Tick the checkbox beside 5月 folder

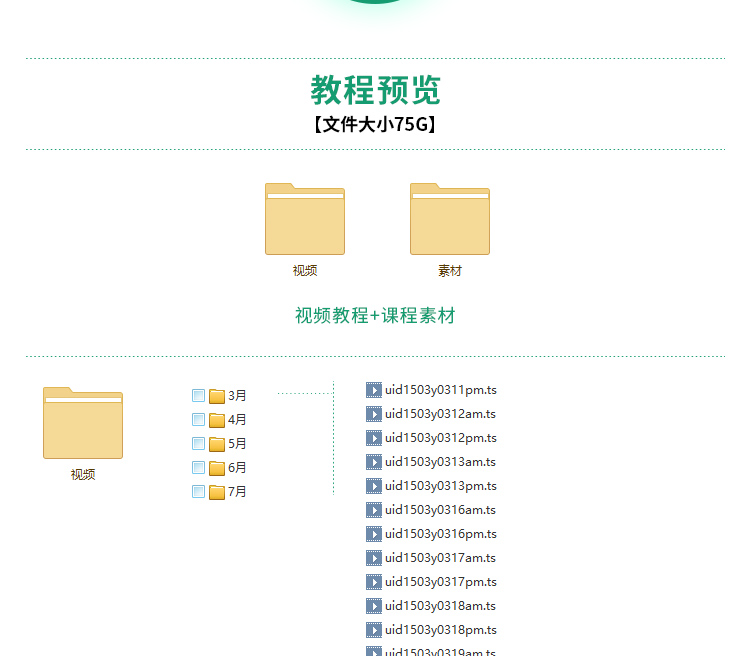click(x=198, y=443)
